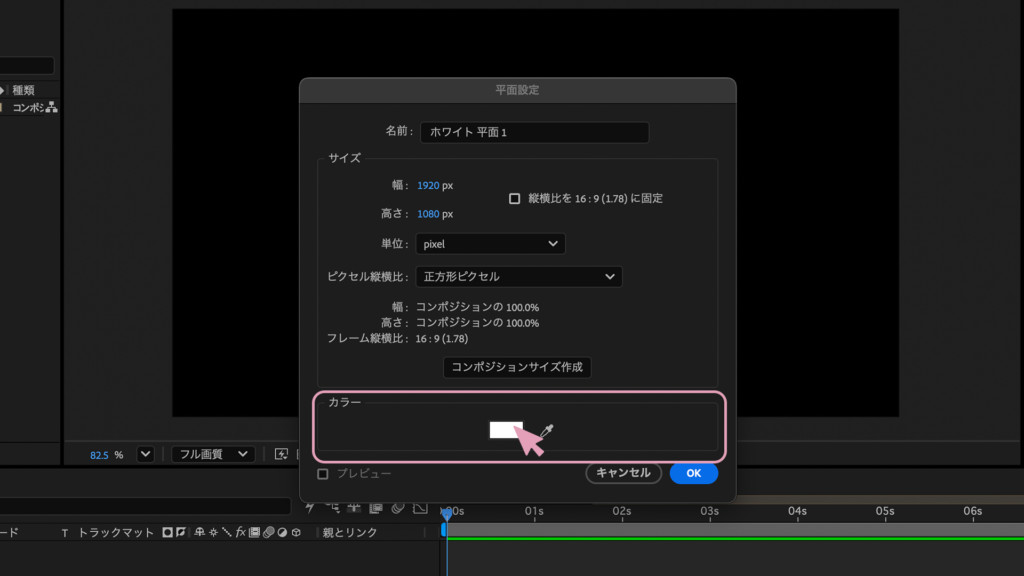Click the frame blending enable icon in timeline
1024x576 pixels.
[x=376, y=507]
